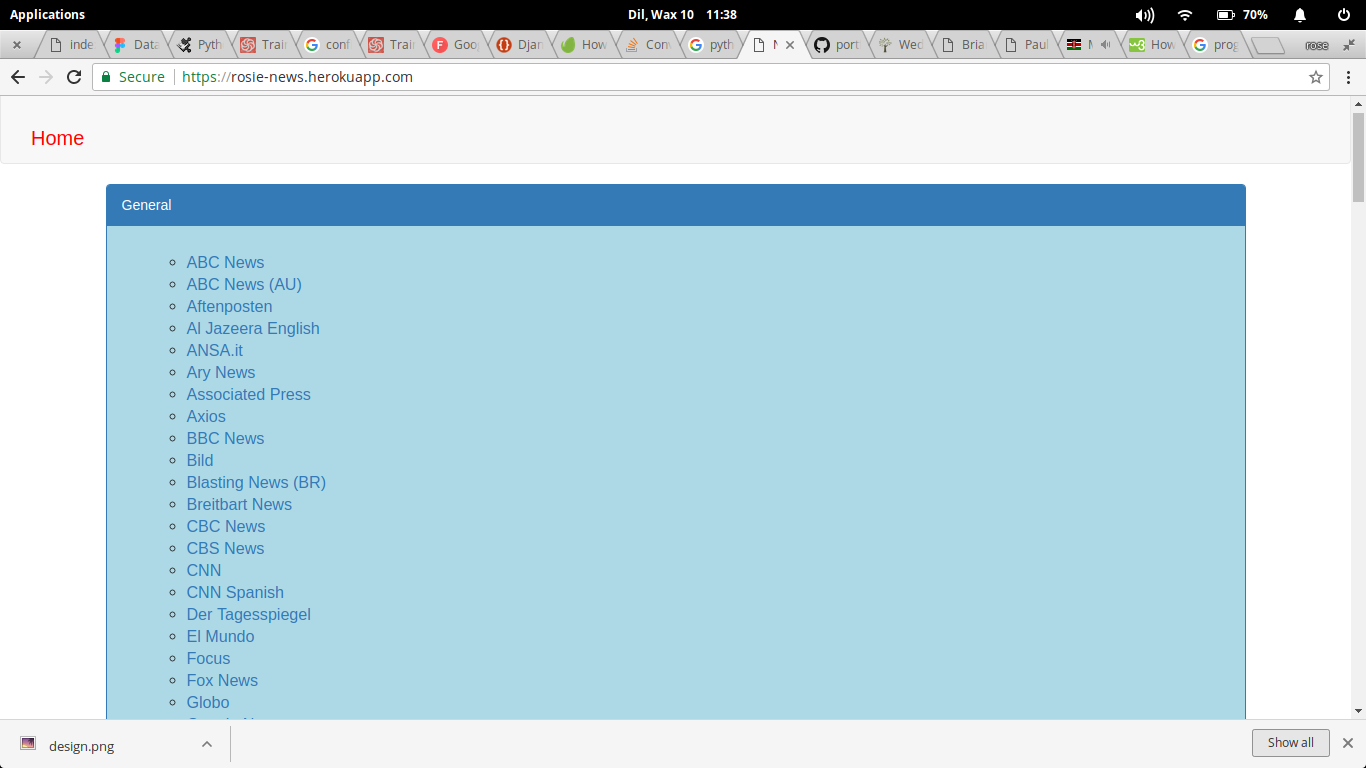Open the CBC News link
The width and height of the screenshot is (1366, 768).
pyautogui.click(x=226, y=526)
